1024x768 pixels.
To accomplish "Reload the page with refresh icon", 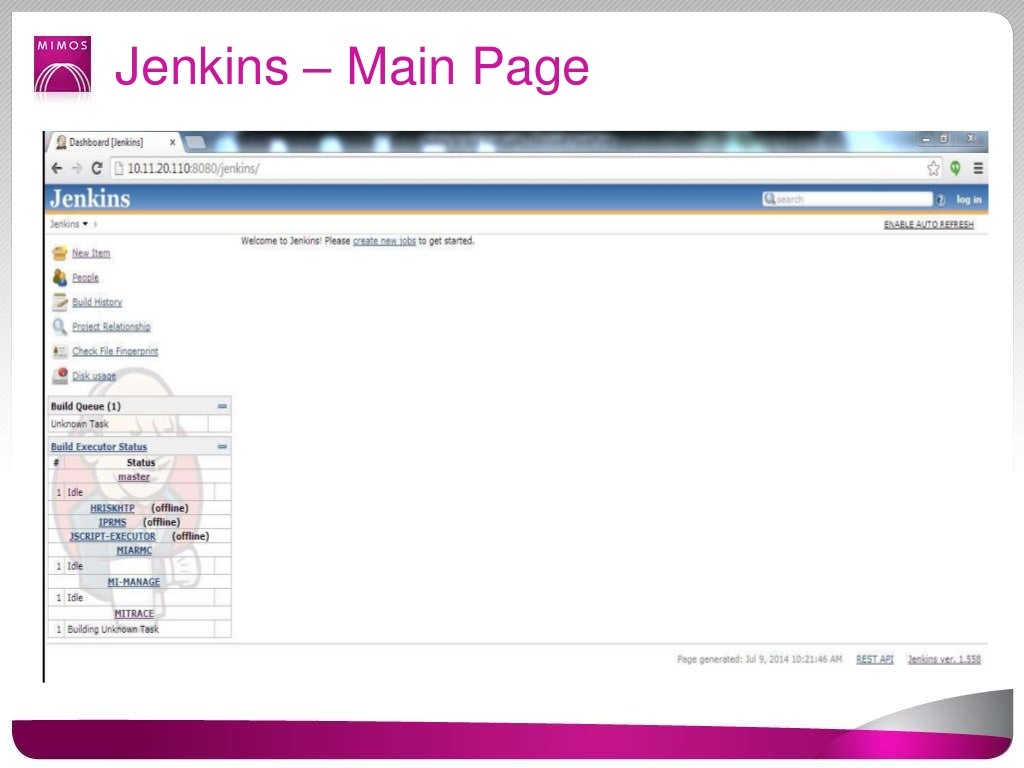I will click(x=97, y=168).
